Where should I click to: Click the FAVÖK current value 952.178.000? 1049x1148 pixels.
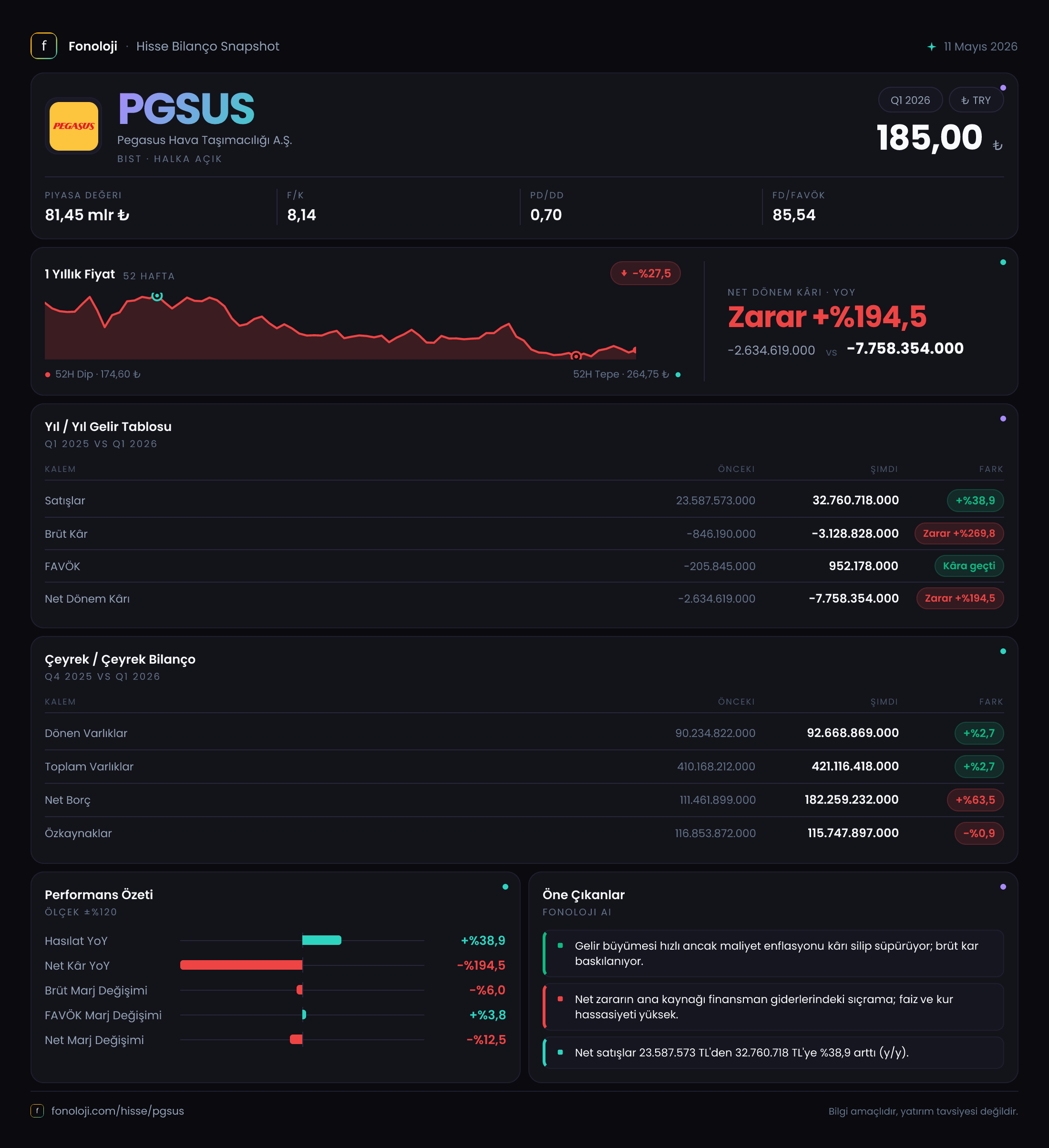click(864, 566)
